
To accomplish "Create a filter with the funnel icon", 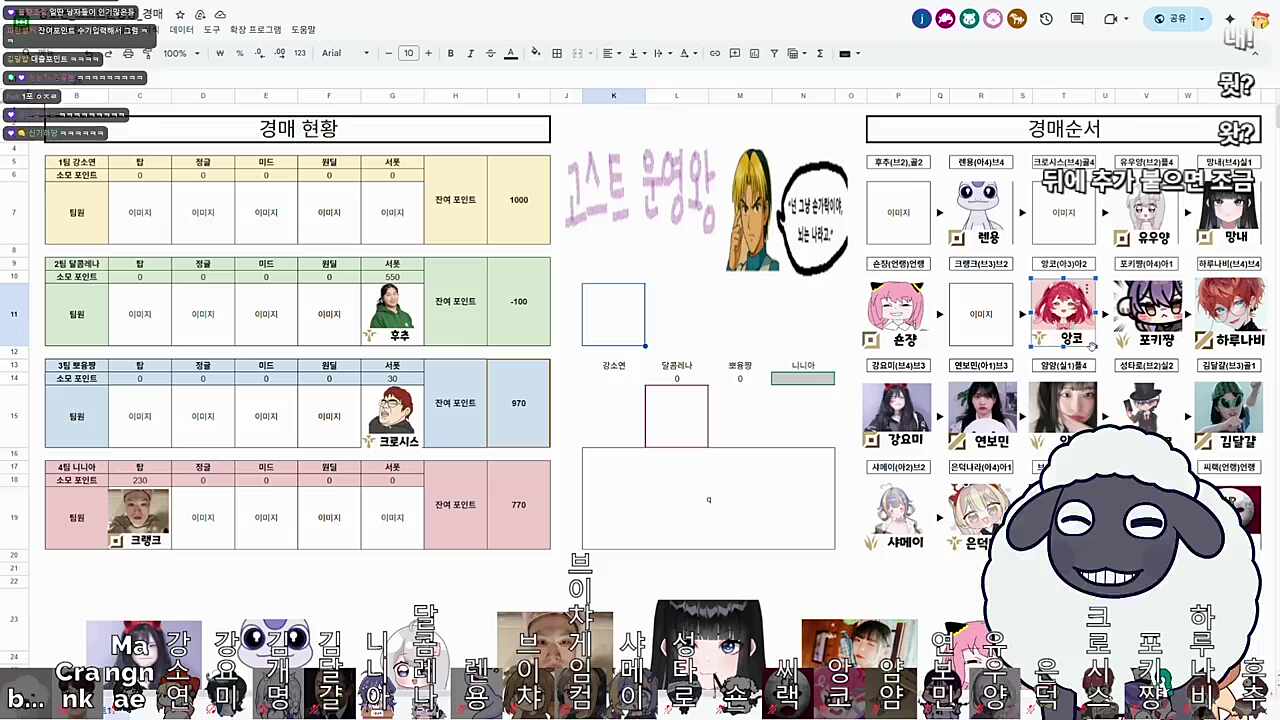I will coord(774,53).
